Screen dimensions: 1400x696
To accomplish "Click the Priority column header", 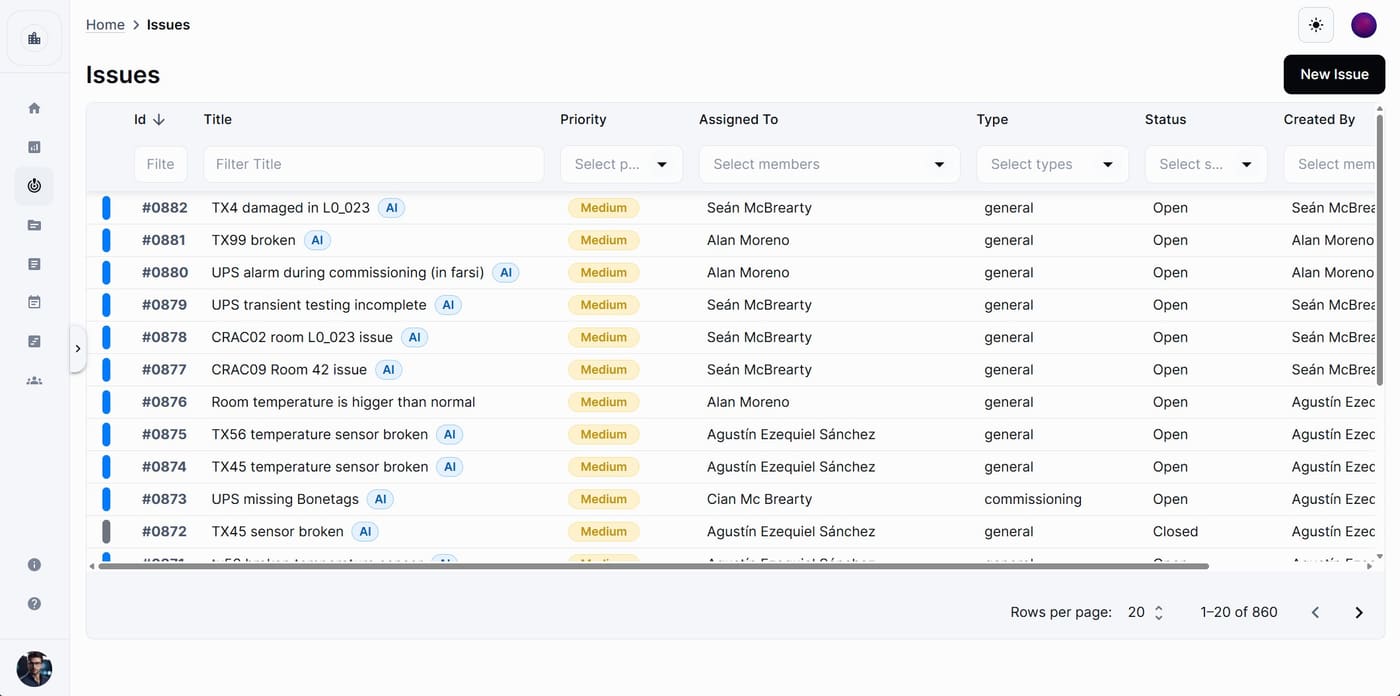I will click(x=583, y=119).
